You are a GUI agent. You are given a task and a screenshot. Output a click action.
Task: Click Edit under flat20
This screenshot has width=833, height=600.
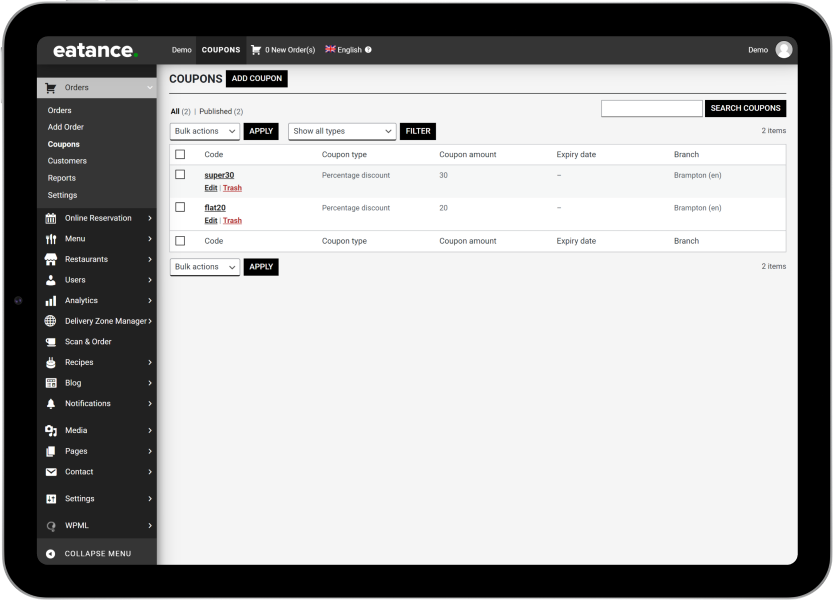point(210,221)
